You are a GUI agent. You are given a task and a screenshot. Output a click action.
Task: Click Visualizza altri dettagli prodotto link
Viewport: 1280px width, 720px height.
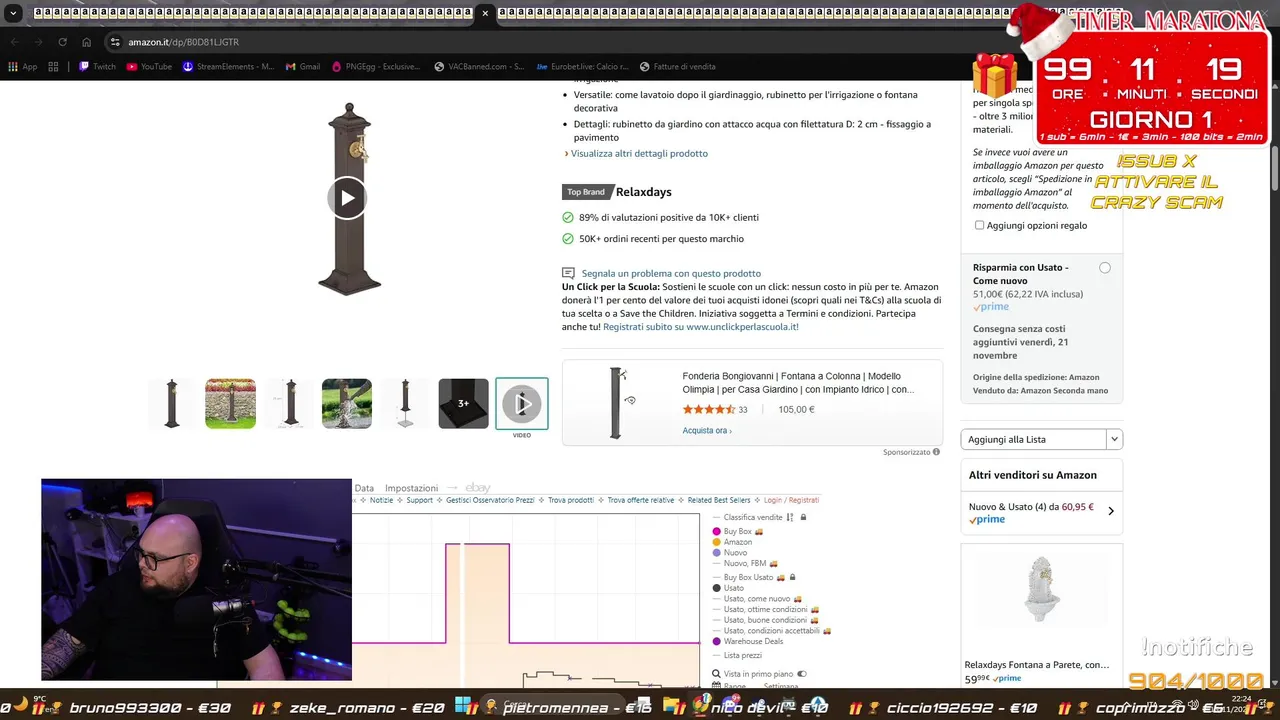pyautogui.click(x=639, y=153)
